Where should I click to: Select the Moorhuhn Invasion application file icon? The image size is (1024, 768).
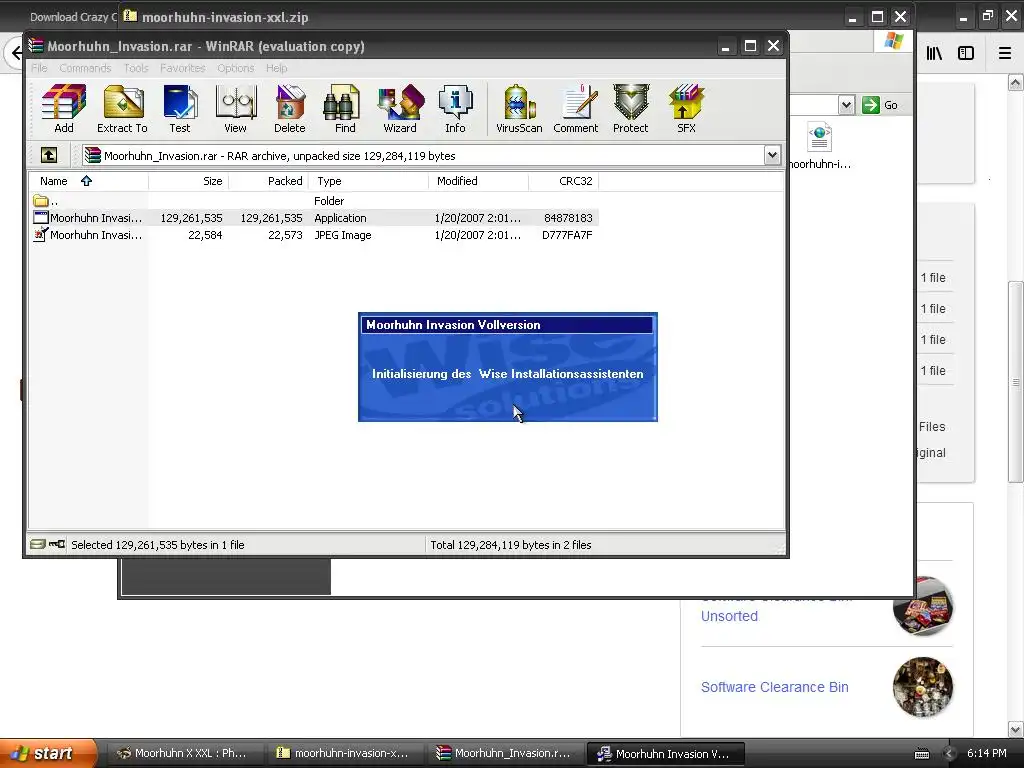click(40, 217)
